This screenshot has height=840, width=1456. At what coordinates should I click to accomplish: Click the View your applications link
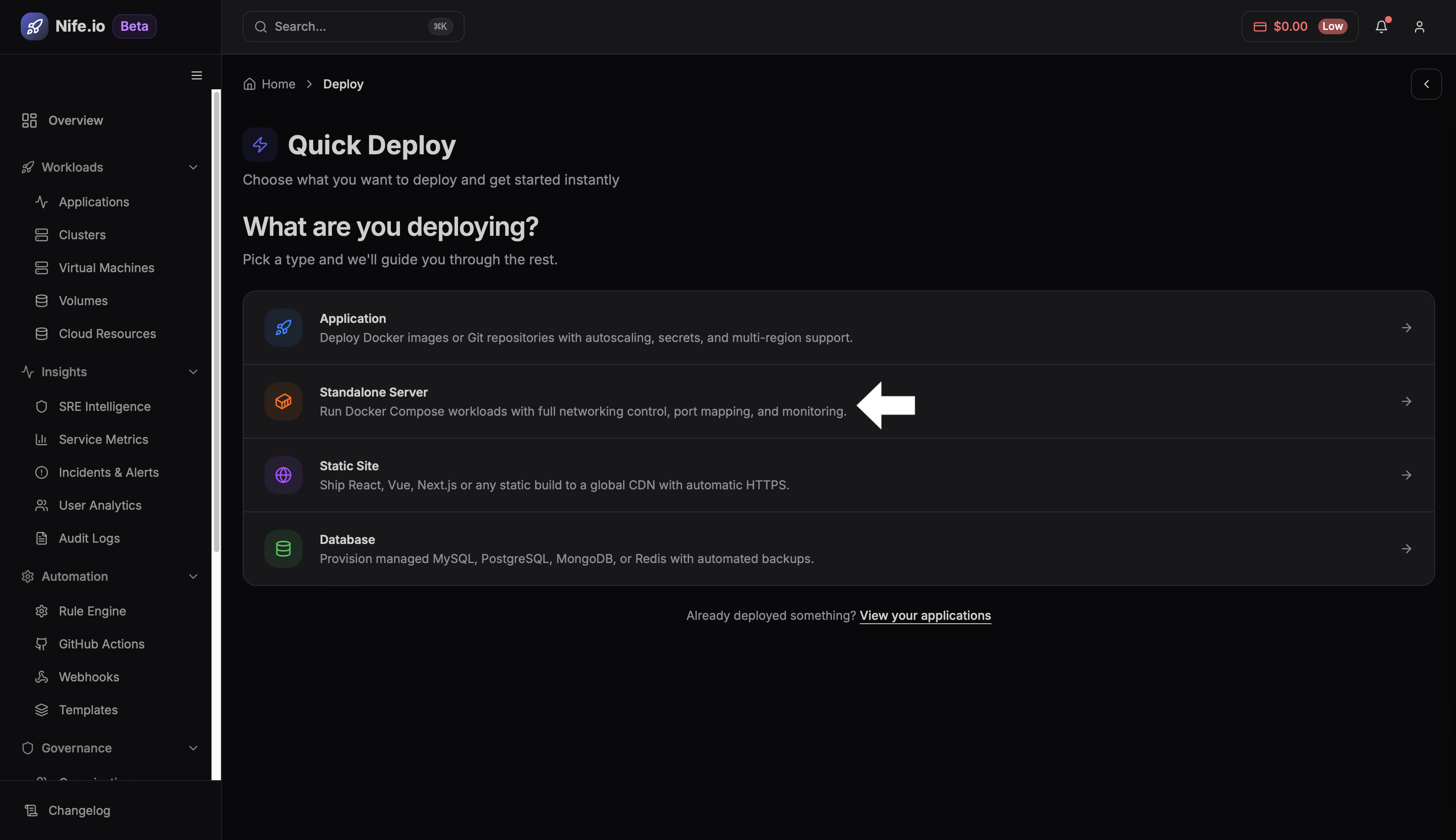924,615
